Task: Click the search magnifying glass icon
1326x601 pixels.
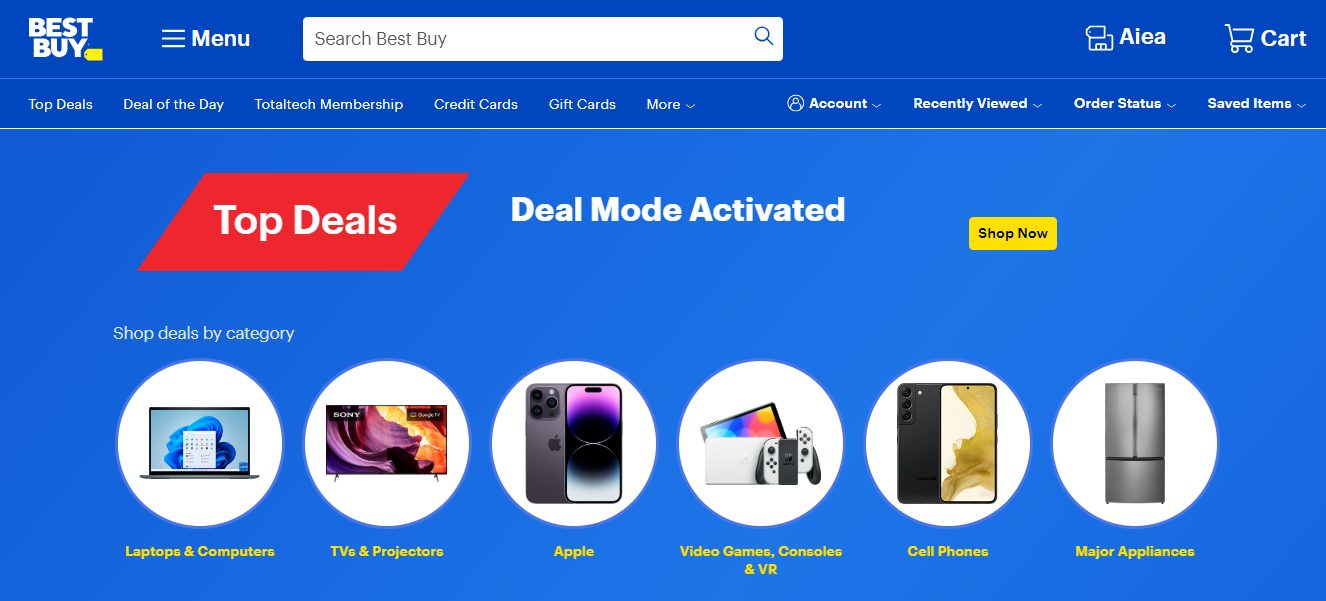Action: [x=763, y=37]
